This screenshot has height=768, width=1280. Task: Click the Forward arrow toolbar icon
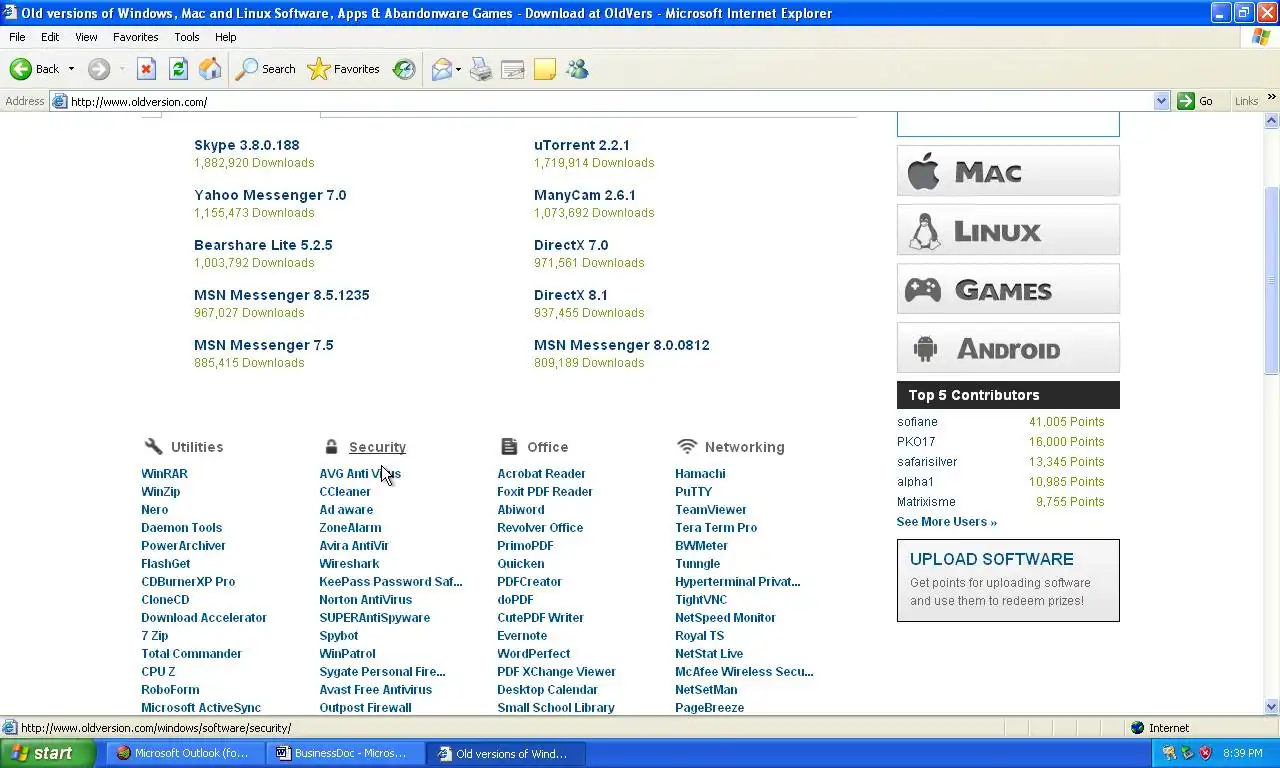(x=99, y=69)
